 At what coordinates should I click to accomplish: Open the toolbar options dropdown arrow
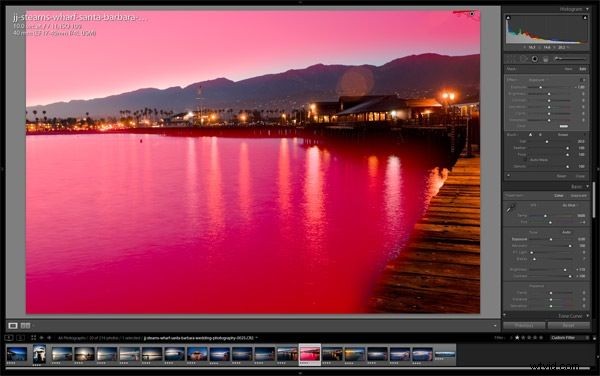pos(494,326)
